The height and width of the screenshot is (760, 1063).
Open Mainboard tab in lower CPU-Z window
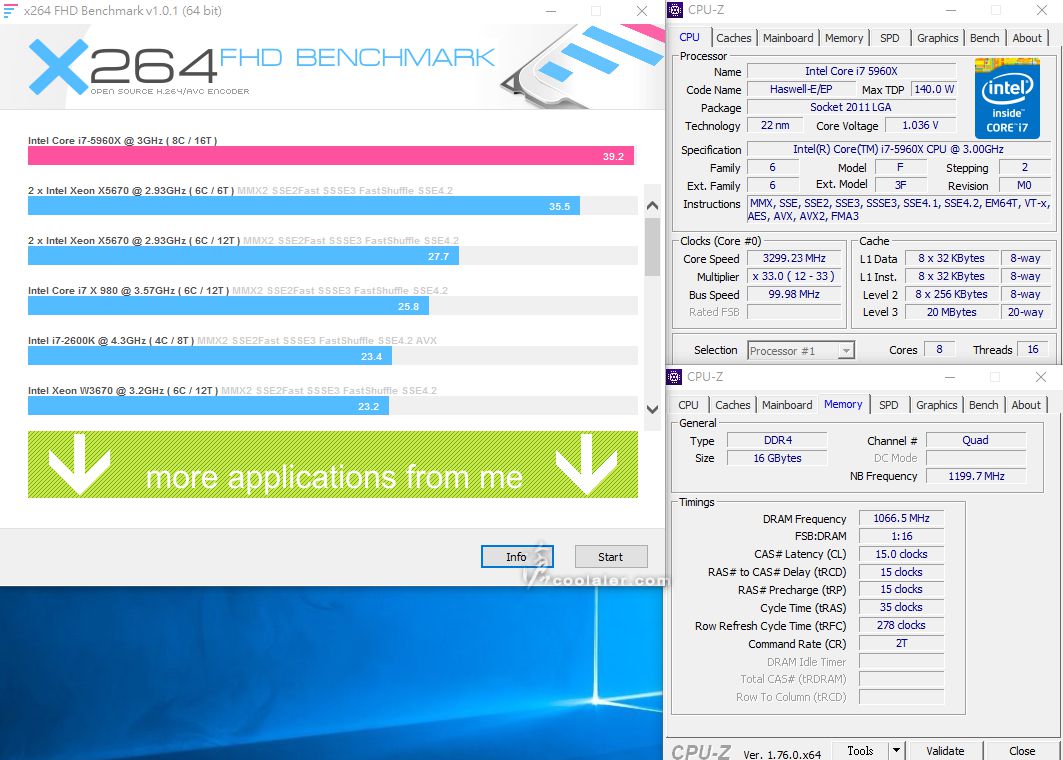787,405
